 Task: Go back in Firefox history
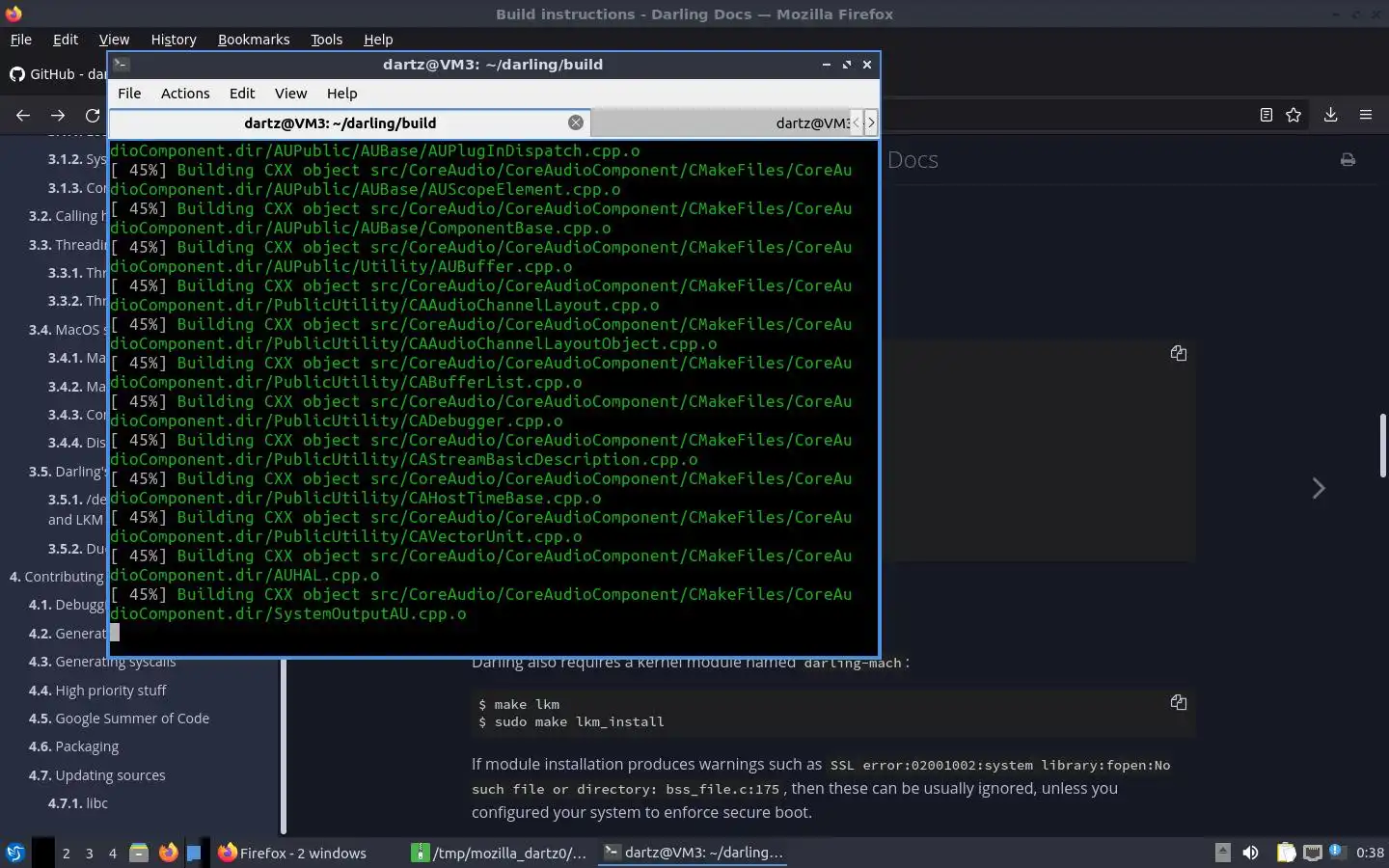coord(23,115)
